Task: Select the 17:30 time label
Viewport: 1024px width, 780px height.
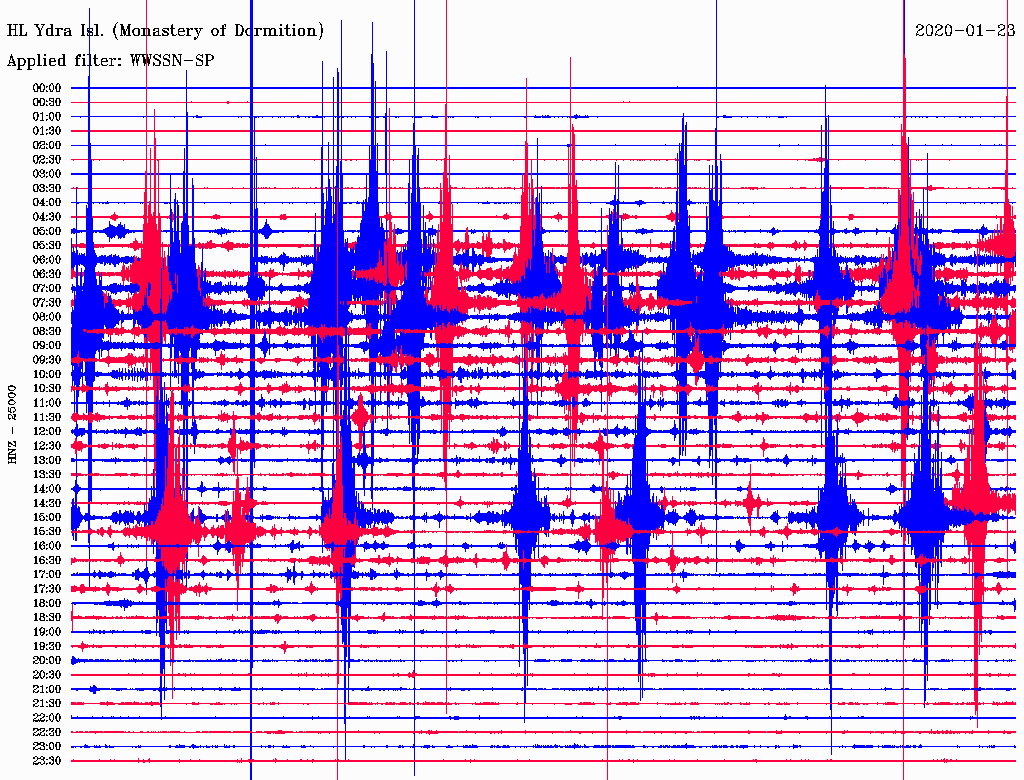Action: coord(47,589)
